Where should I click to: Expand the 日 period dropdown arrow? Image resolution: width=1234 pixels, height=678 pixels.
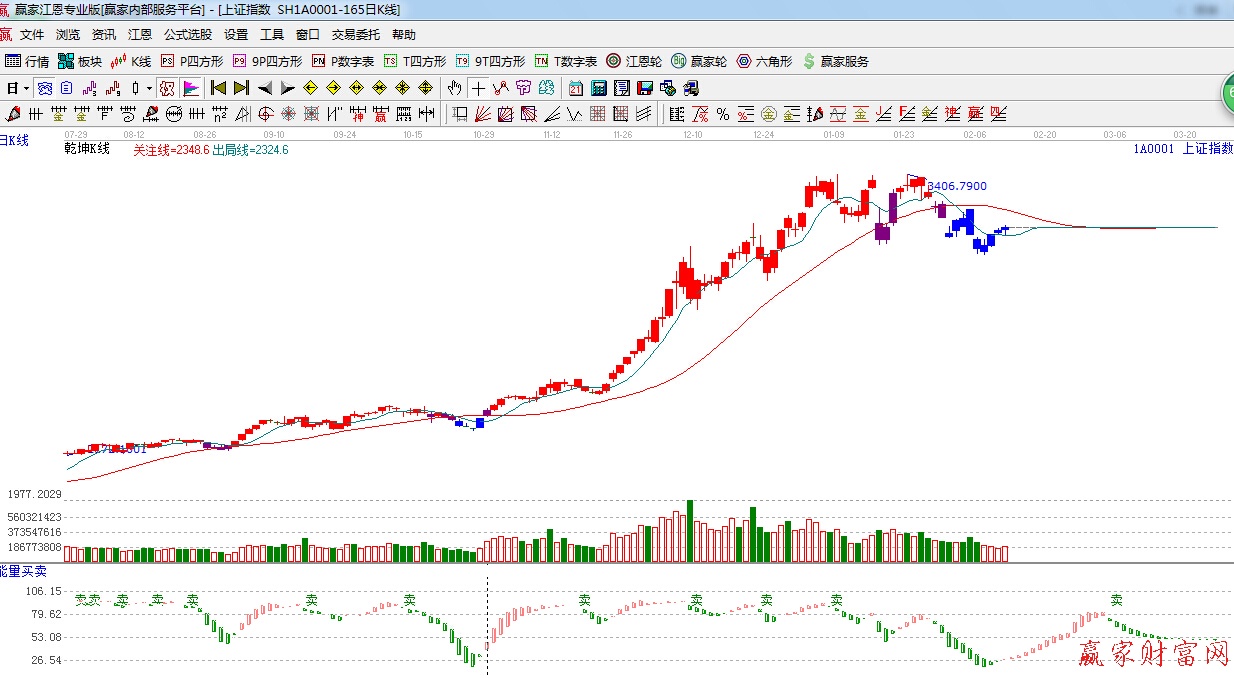pyautogui.click(x=25, y=88)
